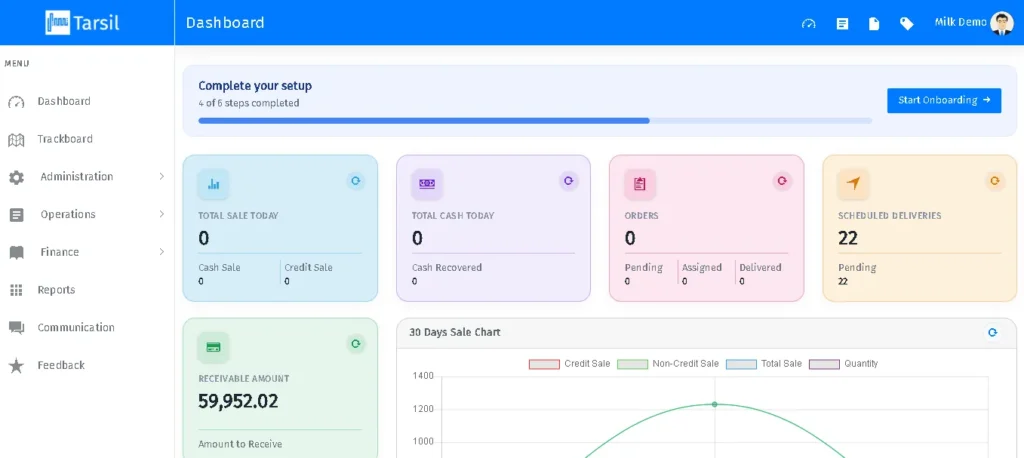Open the list document icon in header

coord(842,24)
